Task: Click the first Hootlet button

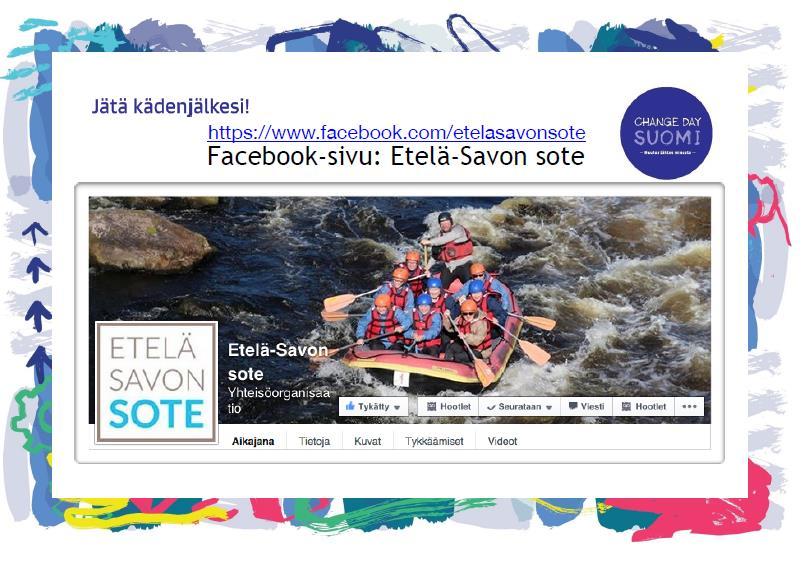Action: (448, 407)
